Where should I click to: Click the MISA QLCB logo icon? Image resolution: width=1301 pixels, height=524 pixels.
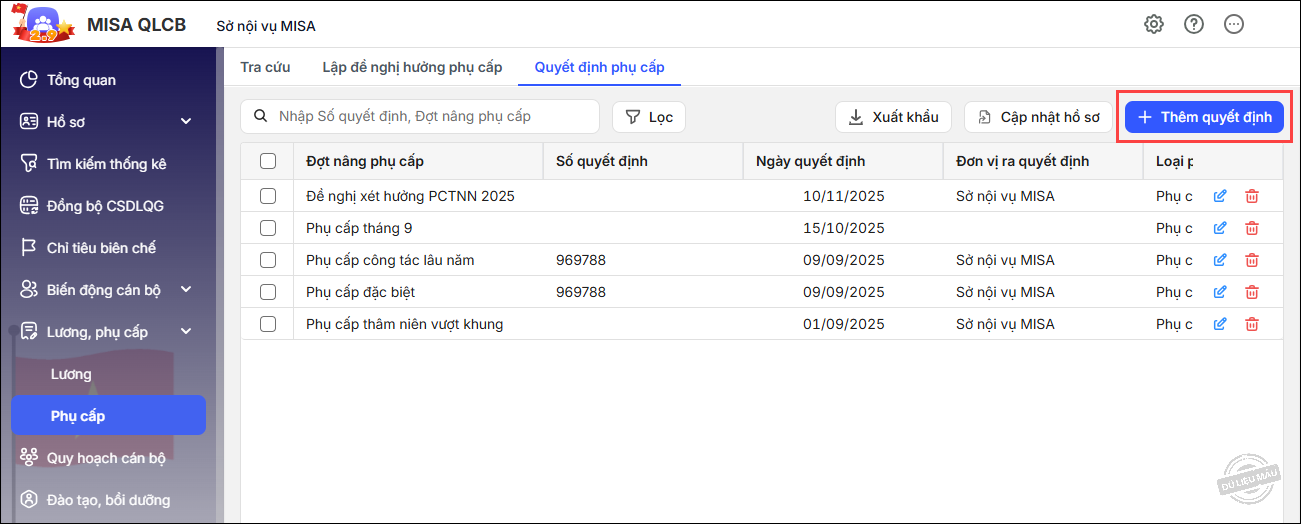coord(43,25)
